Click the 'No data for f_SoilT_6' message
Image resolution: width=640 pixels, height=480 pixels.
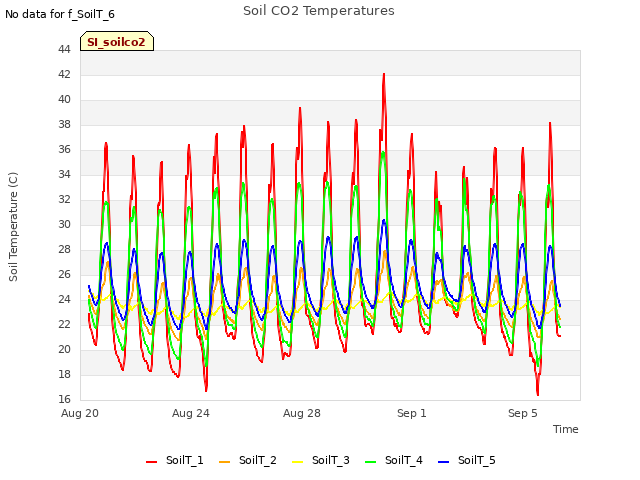(x=60, y=14)
